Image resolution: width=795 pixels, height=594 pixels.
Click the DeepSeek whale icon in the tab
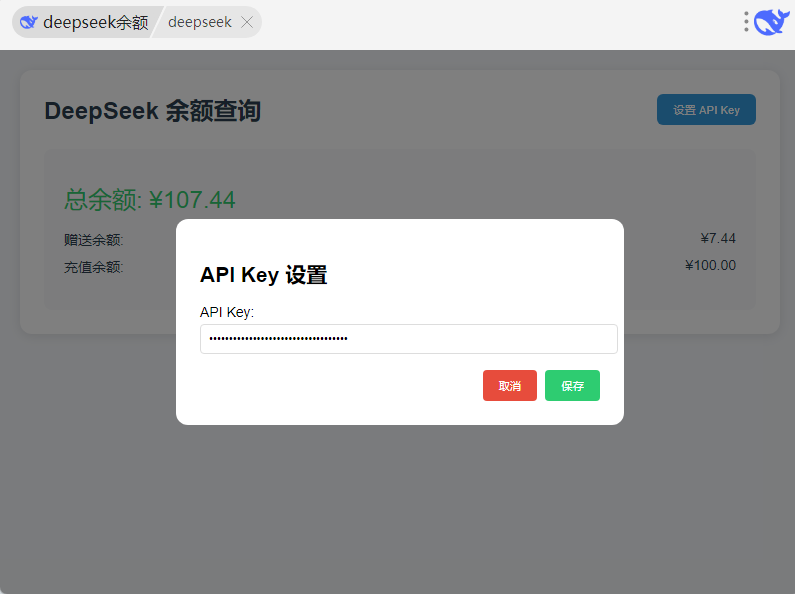[28, 22]
